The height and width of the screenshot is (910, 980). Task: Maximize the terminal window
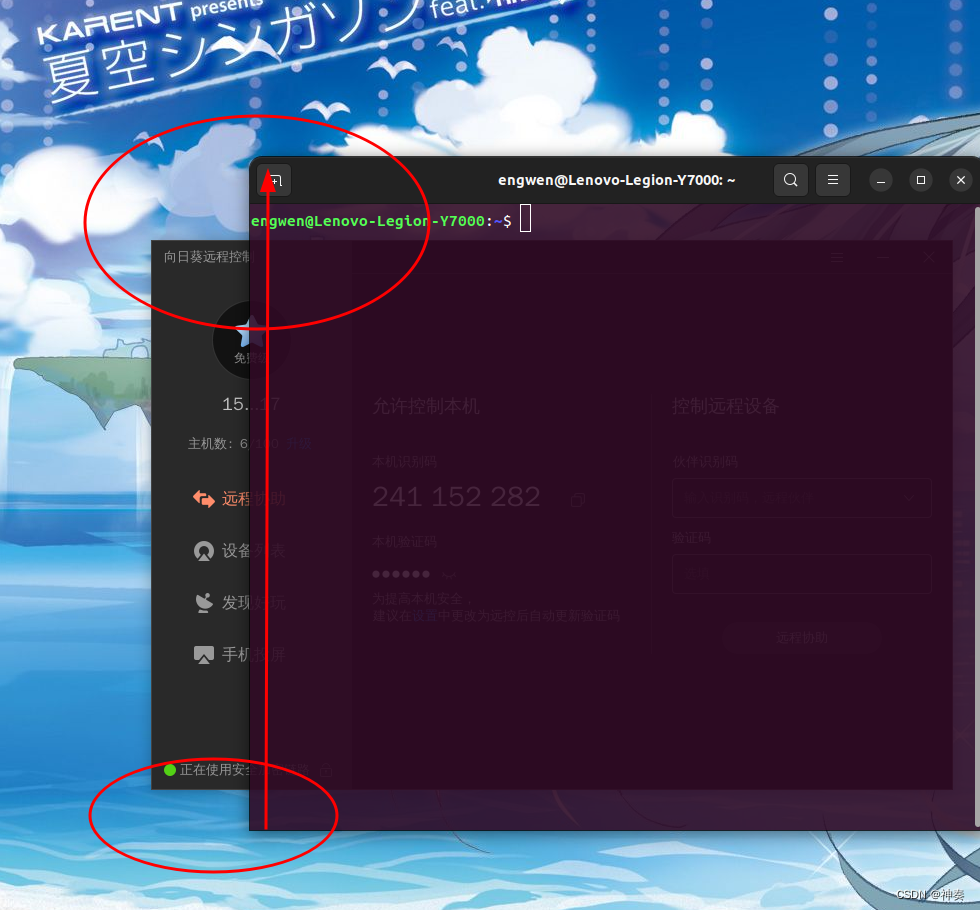[x=921, y=180]
